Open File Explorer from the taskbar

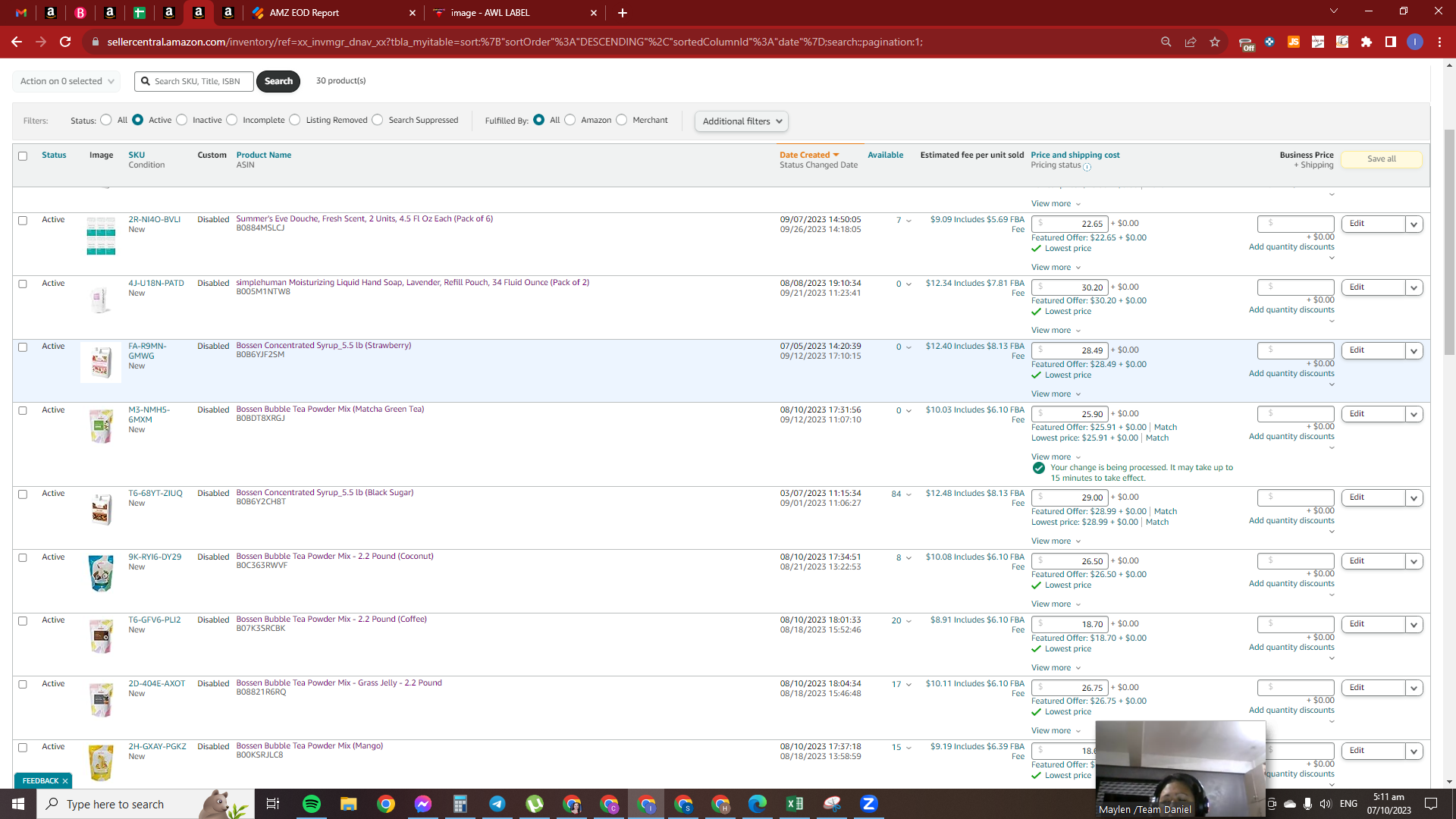[x=349, y=804]
